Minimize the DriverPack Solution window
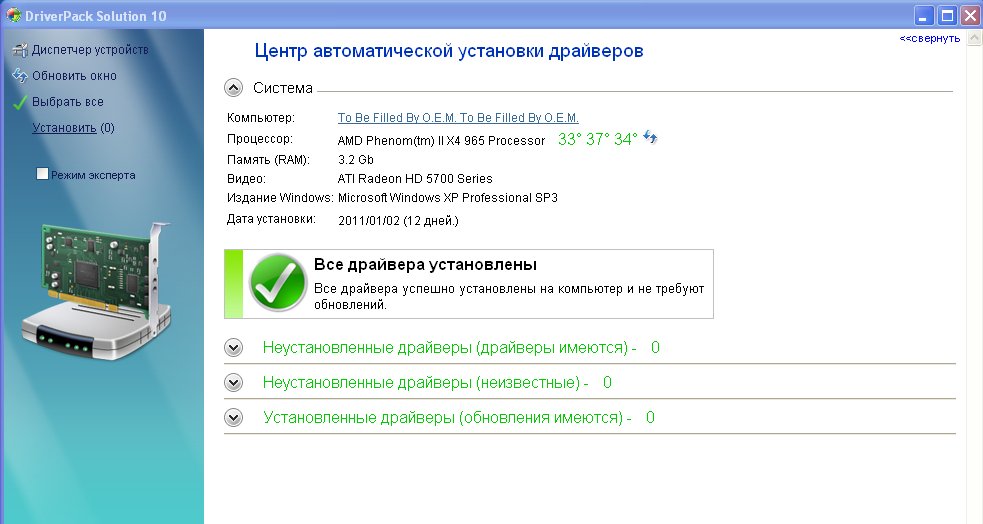 pyautogui.click(x=923, y=16)
